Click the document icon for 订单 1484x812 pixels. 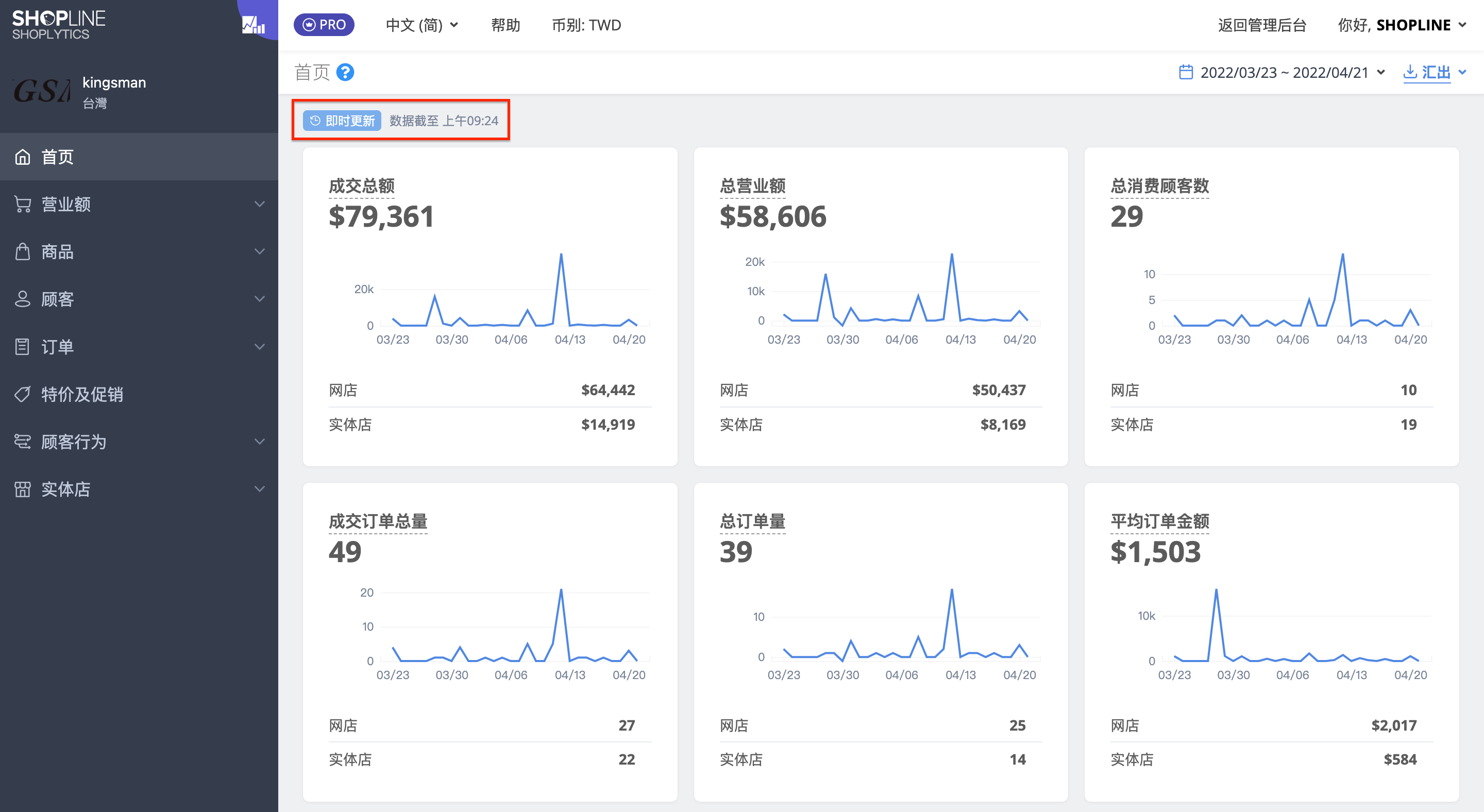23,347
